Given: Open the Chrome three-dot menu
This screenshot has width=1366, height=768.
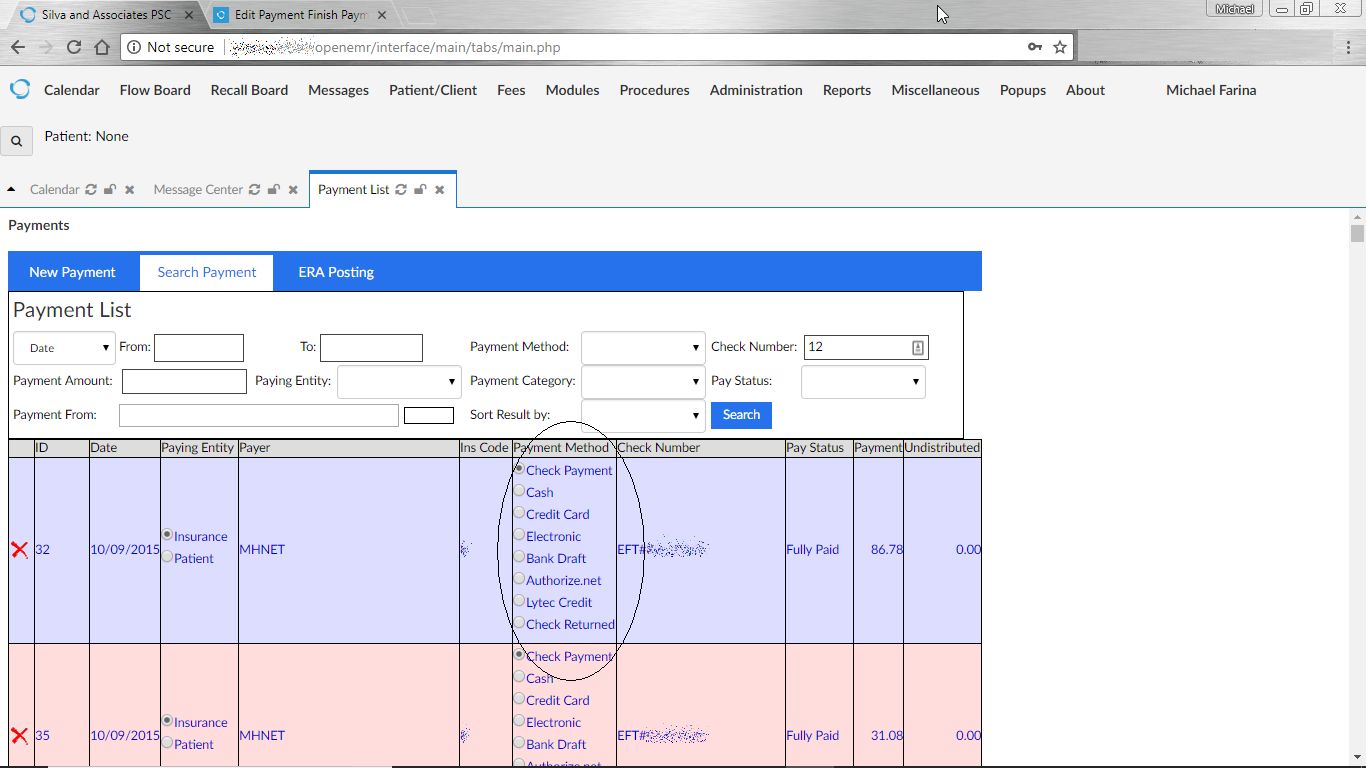Looking at the screenshot, I should (1349, 47).
